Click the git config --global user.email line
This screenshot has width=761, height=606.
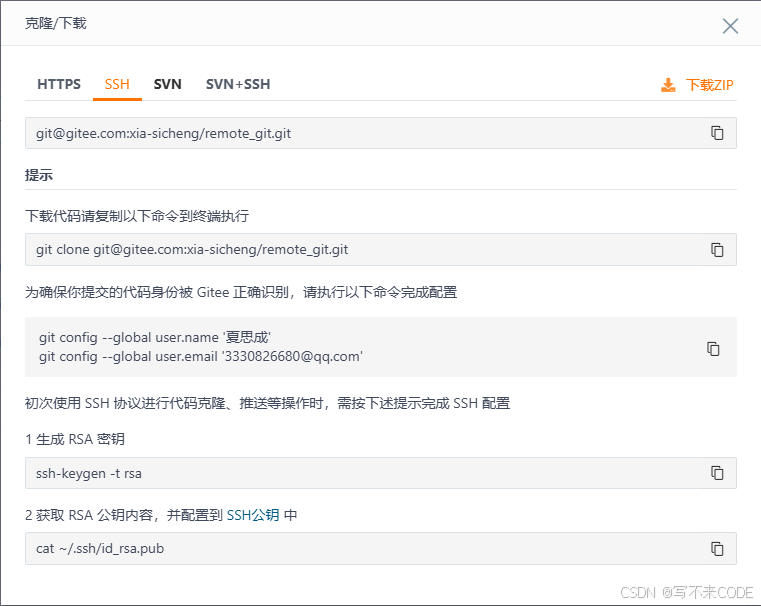pos(201,357)
